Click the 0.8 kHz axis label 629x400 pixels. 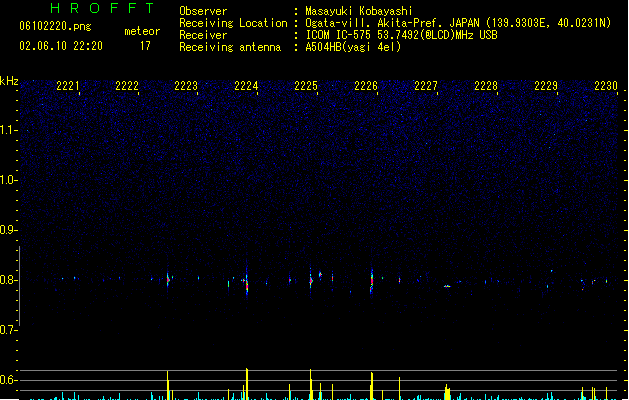click(x=8, y=280)
